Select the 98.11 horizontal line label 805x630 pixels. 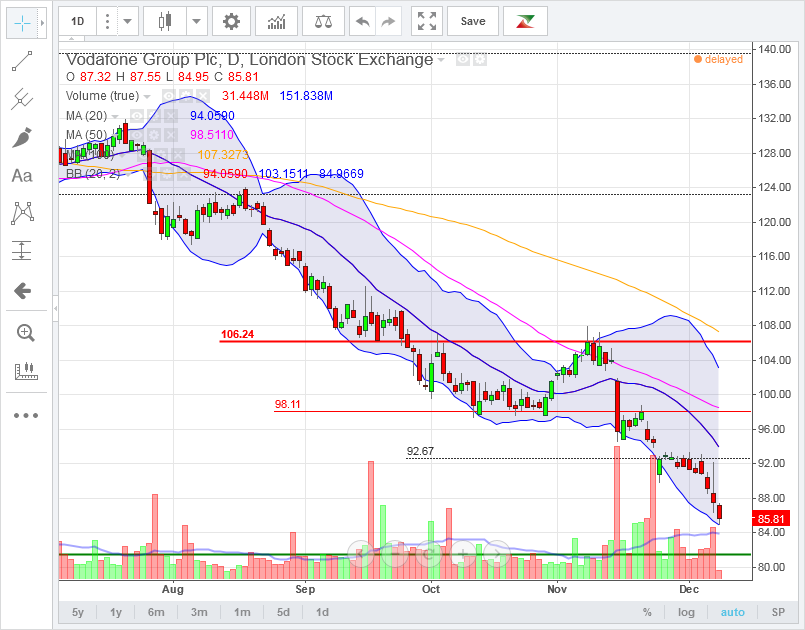pyautogui.click(x=288, y=404)
